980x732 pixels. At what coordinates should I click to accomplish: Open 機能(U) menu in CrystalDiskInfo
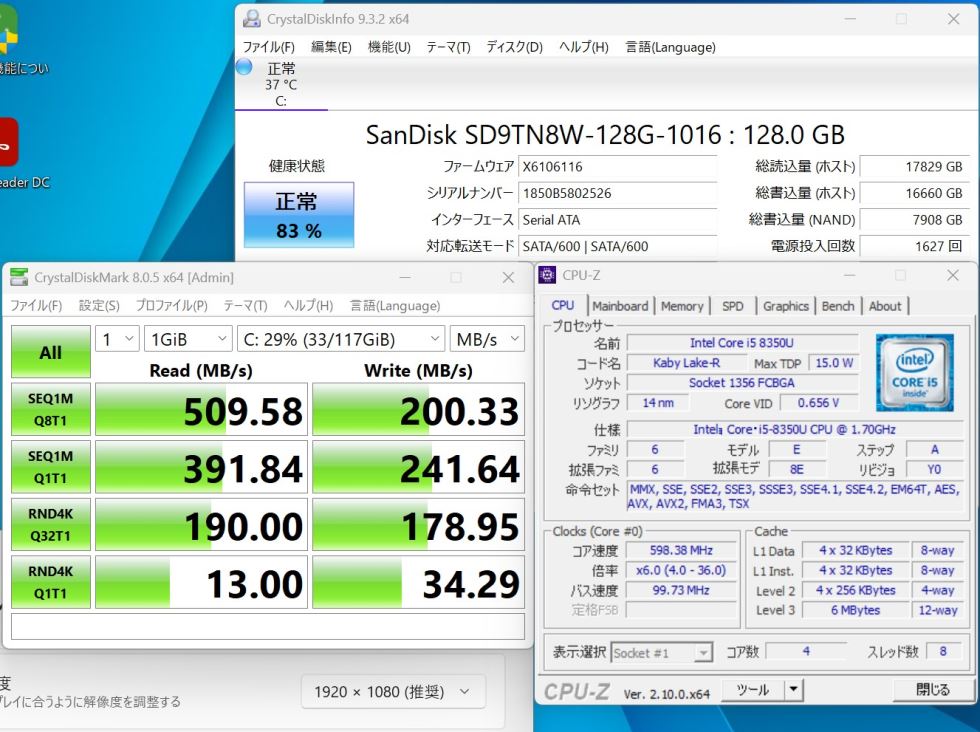389,47
